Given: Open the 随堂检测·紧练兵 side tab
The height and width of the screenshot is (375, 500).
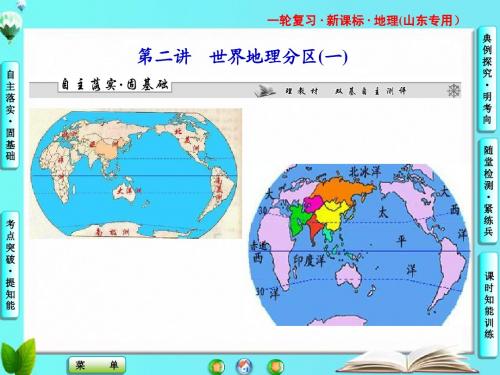Looking at the screenshot, I should tap(488, 191).
